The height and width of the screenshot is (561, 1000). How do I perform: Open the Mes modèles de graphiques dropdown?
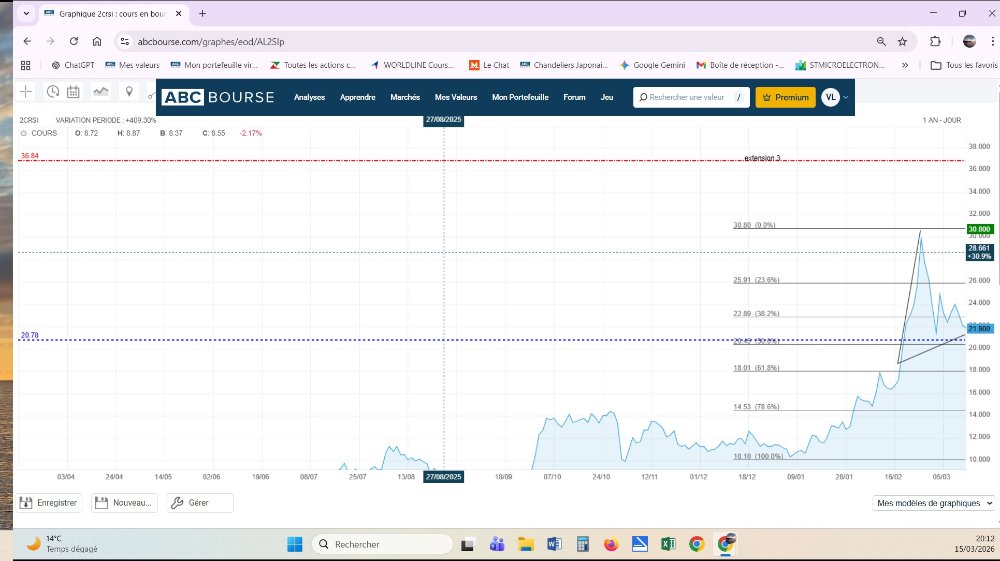[934, 503]
